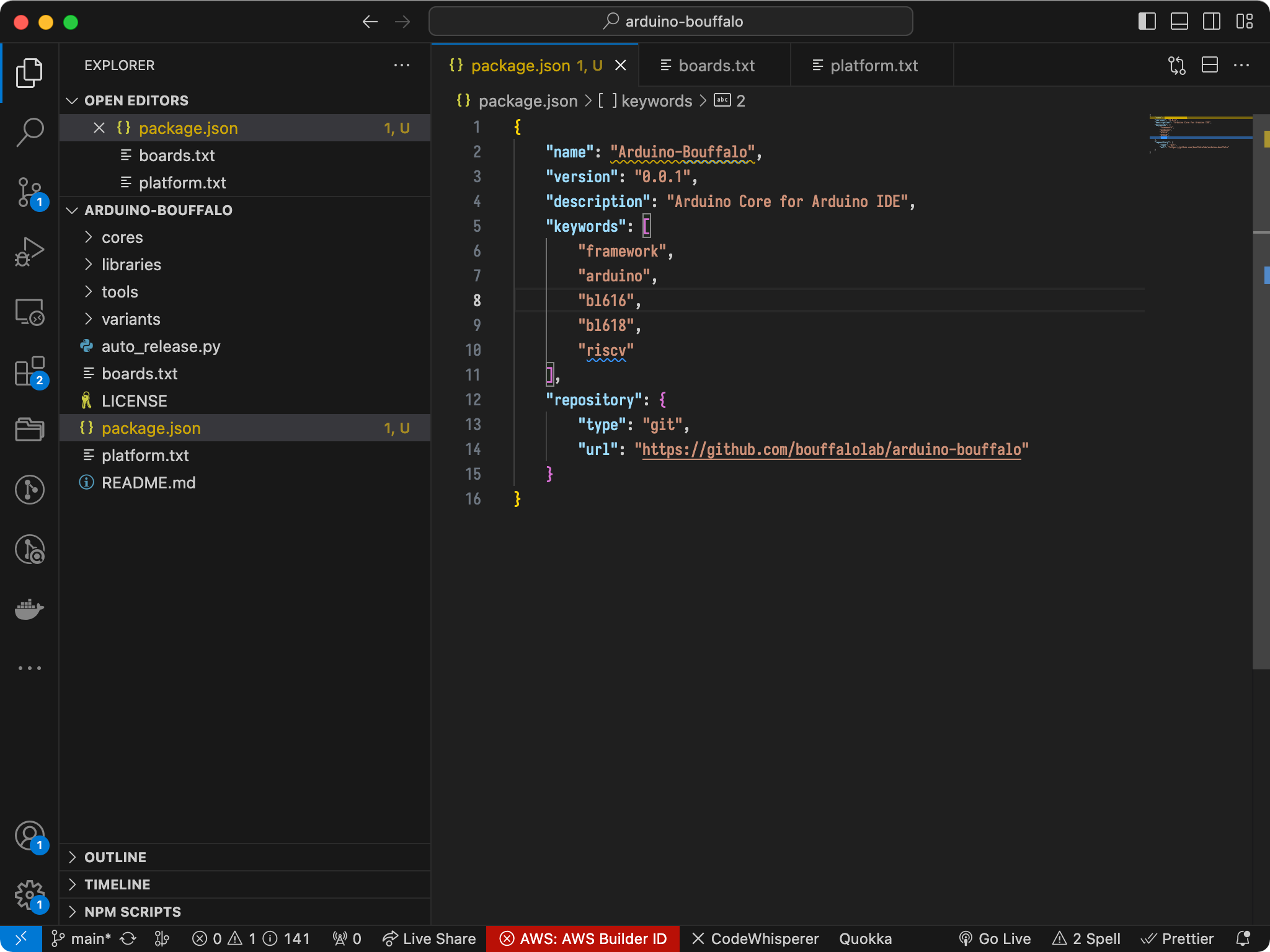Screen dimensions: 1270x952
Task: Open notifications bell in status bar
Action: tap(1243, 939)
